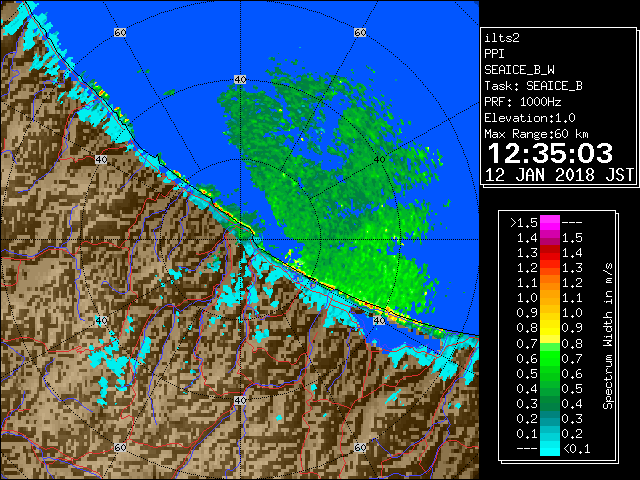Click the 'Max Range:60 km' line
The width and height of the screenshot is (640, 480).
click(536, 134)
